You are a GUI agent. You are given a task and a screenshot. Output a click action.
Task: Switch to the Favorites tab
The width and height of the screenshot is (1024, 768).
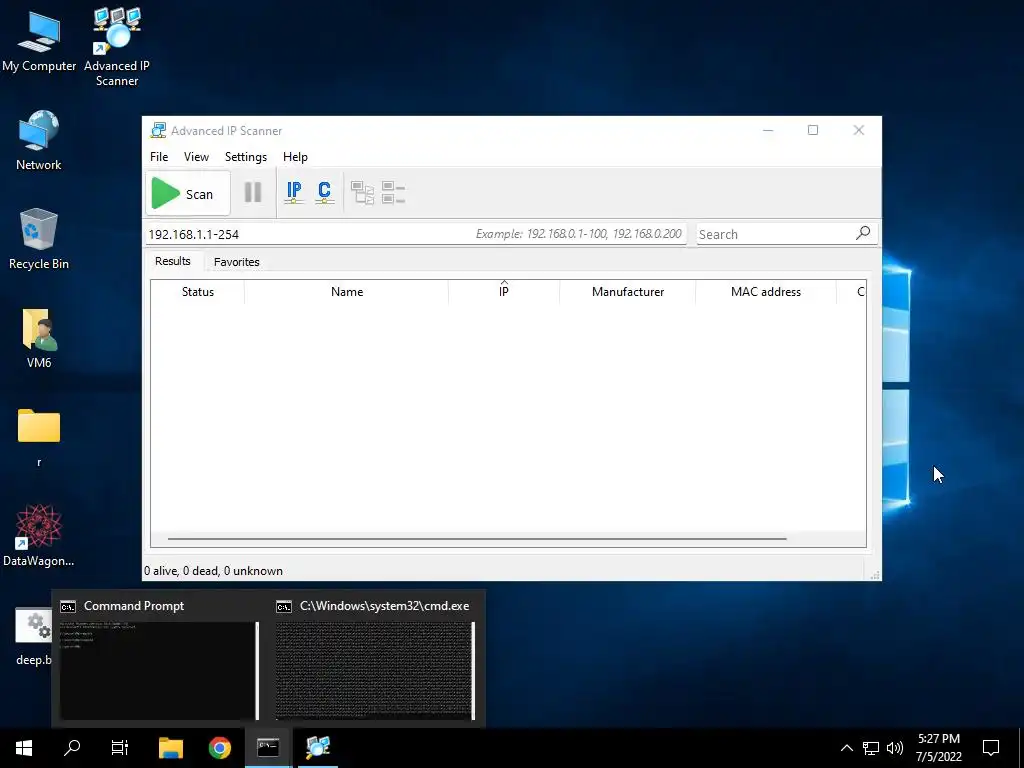236,262
